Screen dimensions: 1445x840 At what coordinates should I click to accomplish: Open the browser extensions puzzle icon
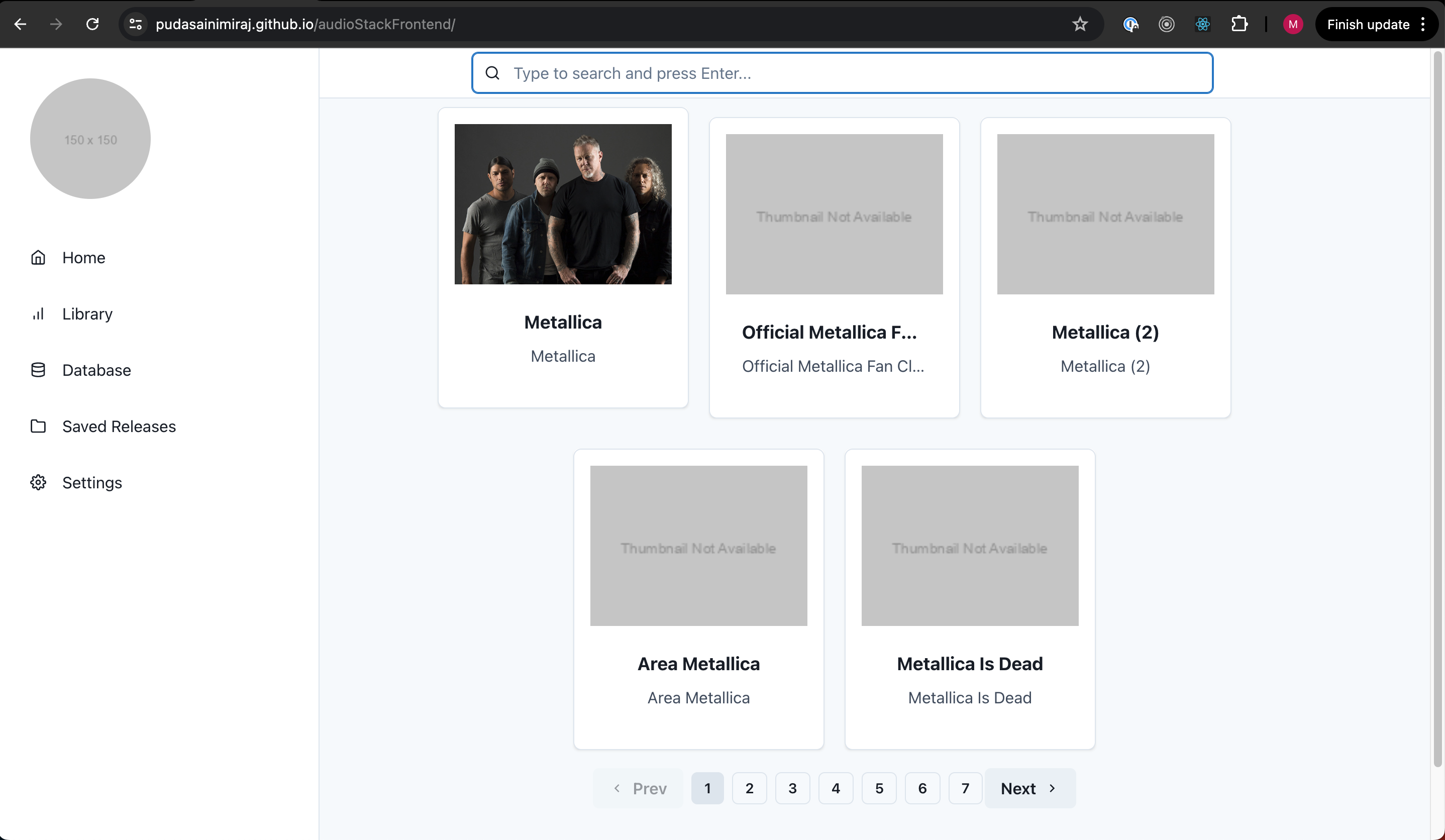click(1238, 24)
